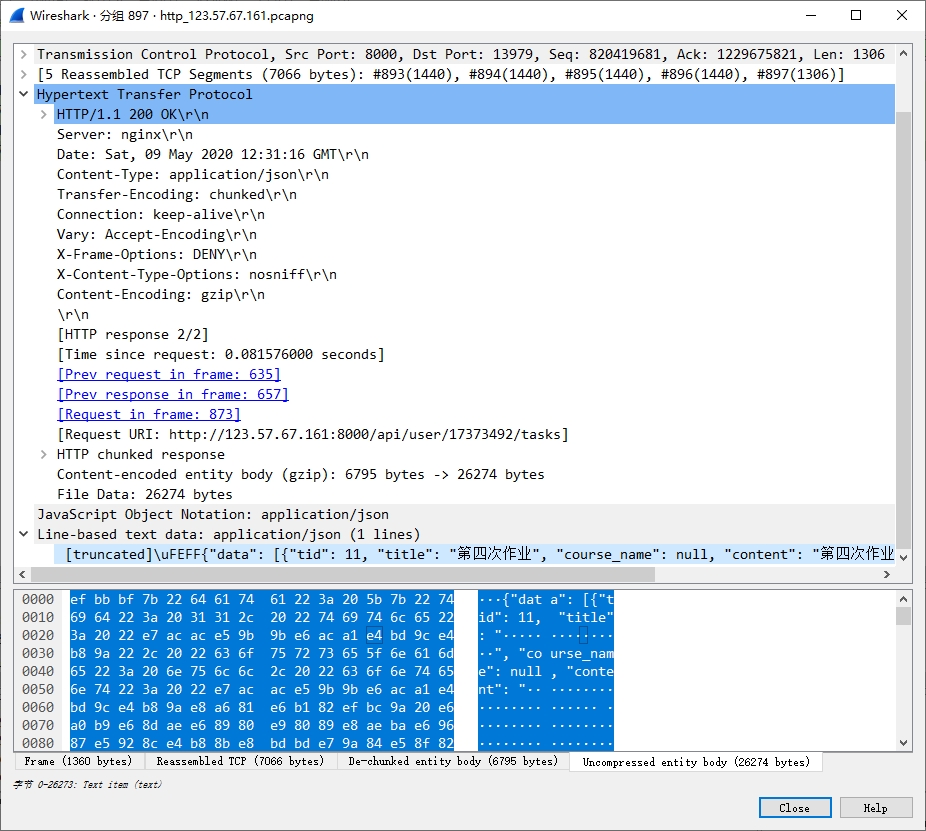Image resolution: width=926 pixels, height=831 pixels.
Task: Click the horizontal scrollbar in the details pane
Action: point(342,575)
